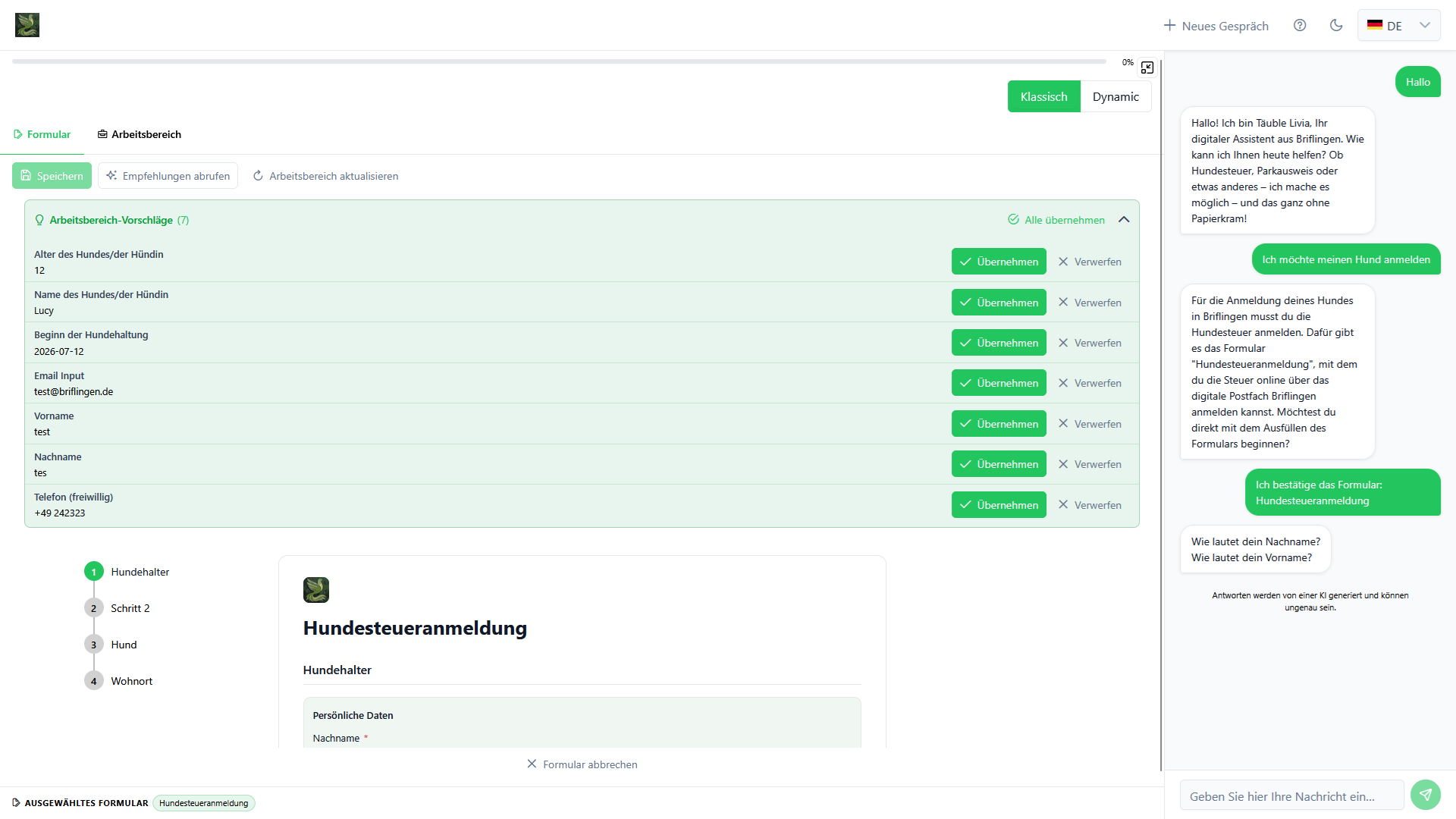Save the form with Speichern
This screenshot has height=819, width=1456.
[x=52, y=175]
